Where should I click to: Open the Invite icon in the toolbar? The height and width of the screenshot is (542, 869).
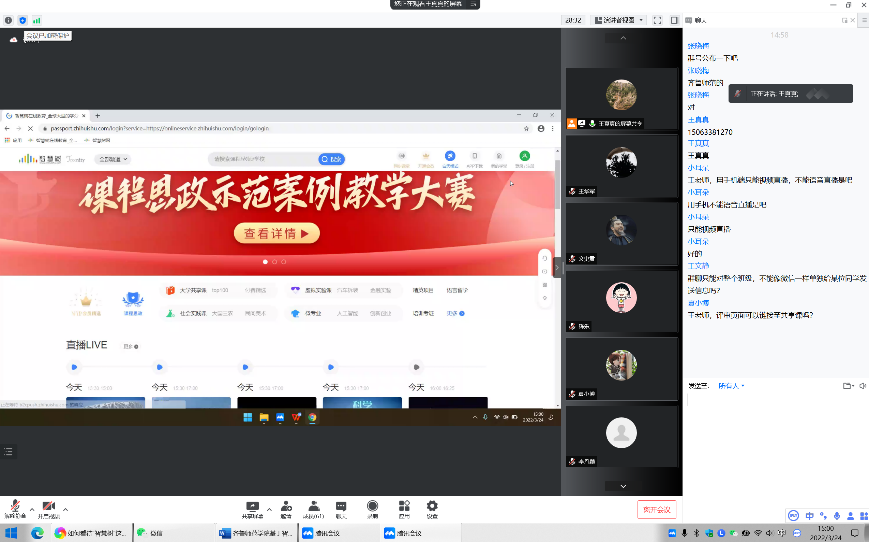(x=286, y=509)
